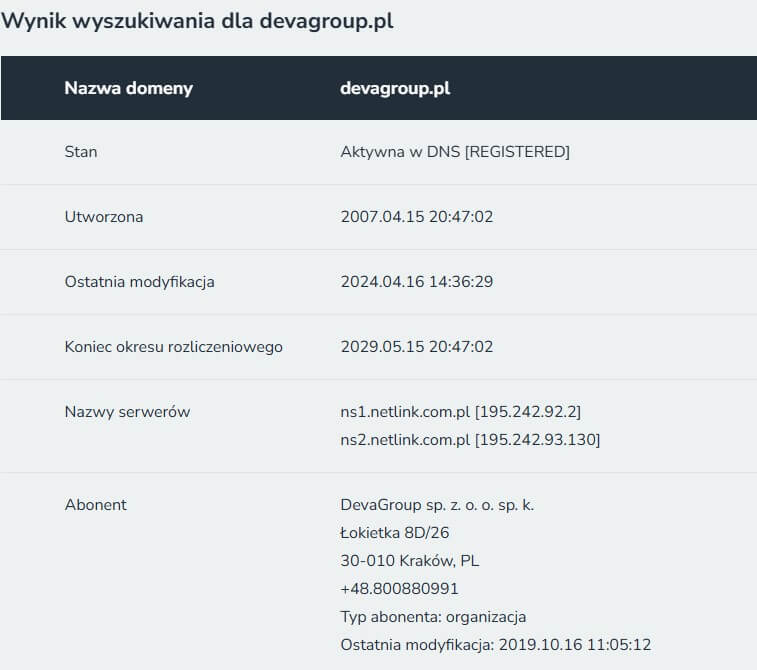Image resolution: width=757 pixels, height=670 pixels.
Task: Select the devagroup.pl domain in table header
Action: [395, 88]
